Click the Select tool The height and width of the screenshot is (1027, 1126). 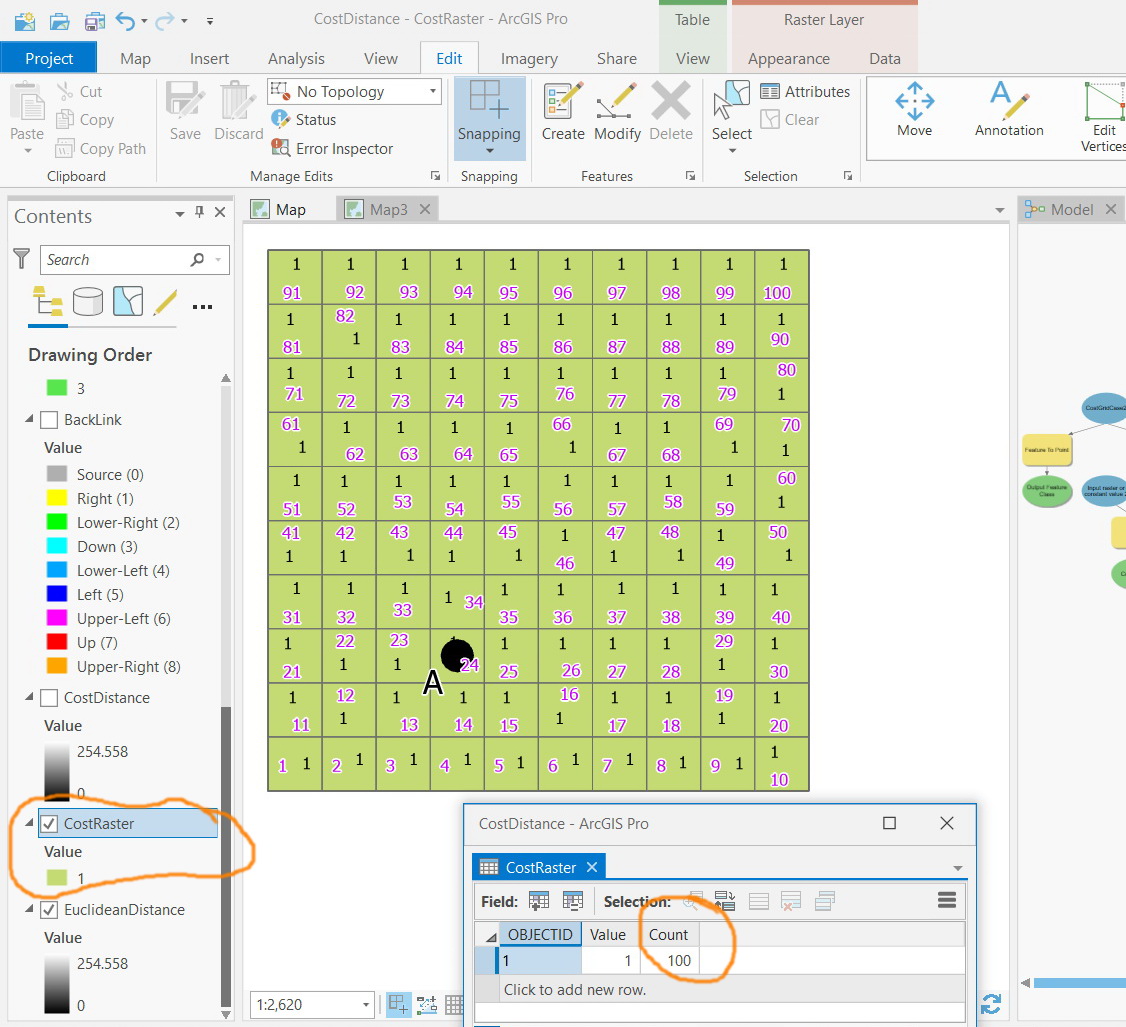click(x=732, y=111)
